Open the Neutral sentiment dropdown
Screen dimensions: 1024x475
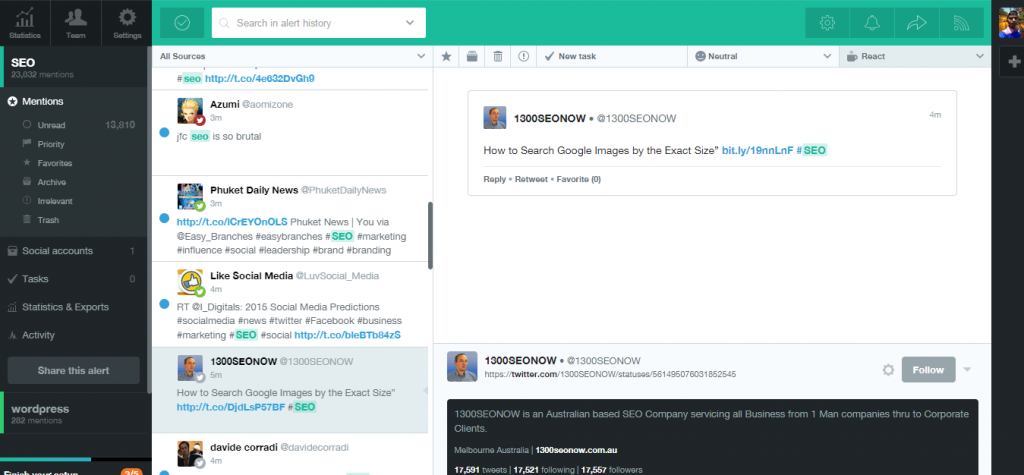coord(763,56)
